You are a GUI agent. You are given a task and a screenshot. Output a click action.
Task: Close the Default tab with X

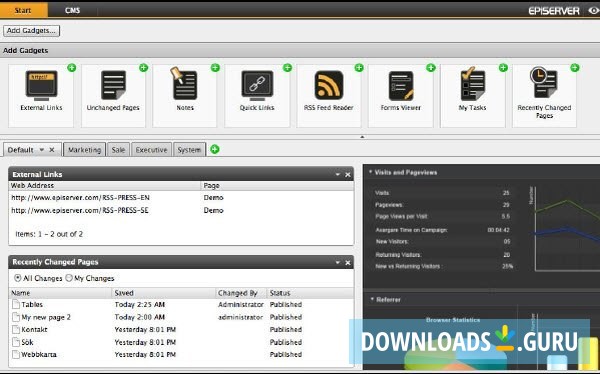pyautogui.click(x=52, y=150)
